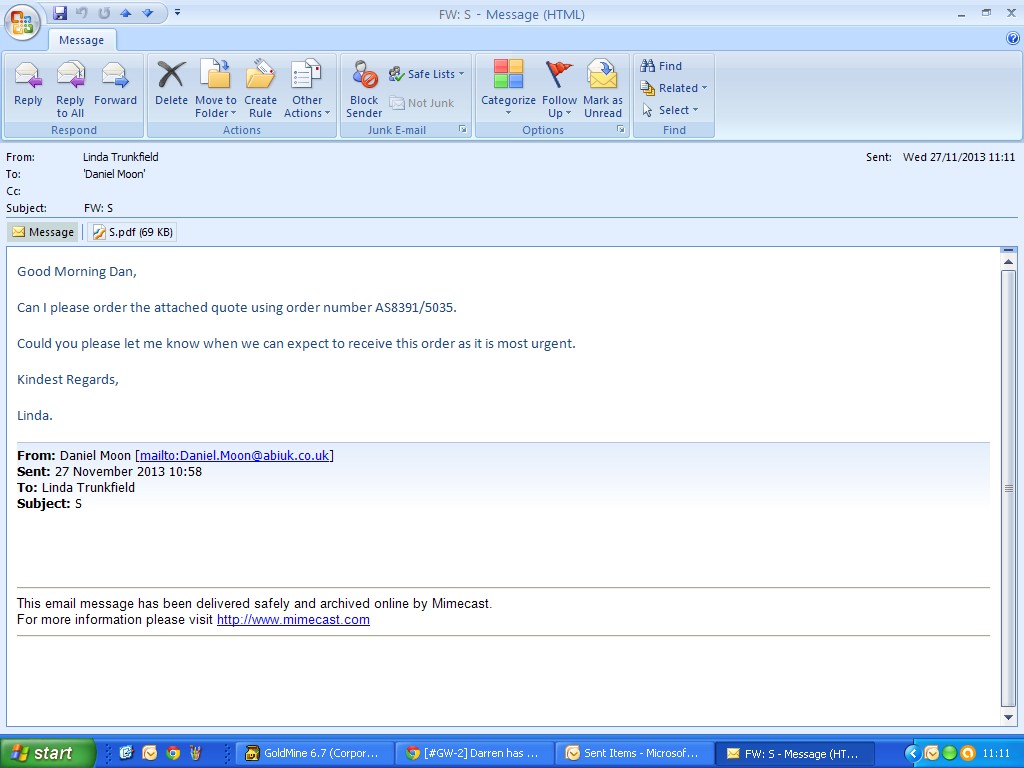Click the orange system tray icon
This screenshot has width=1024, height=768.
(x=968, y=753)
